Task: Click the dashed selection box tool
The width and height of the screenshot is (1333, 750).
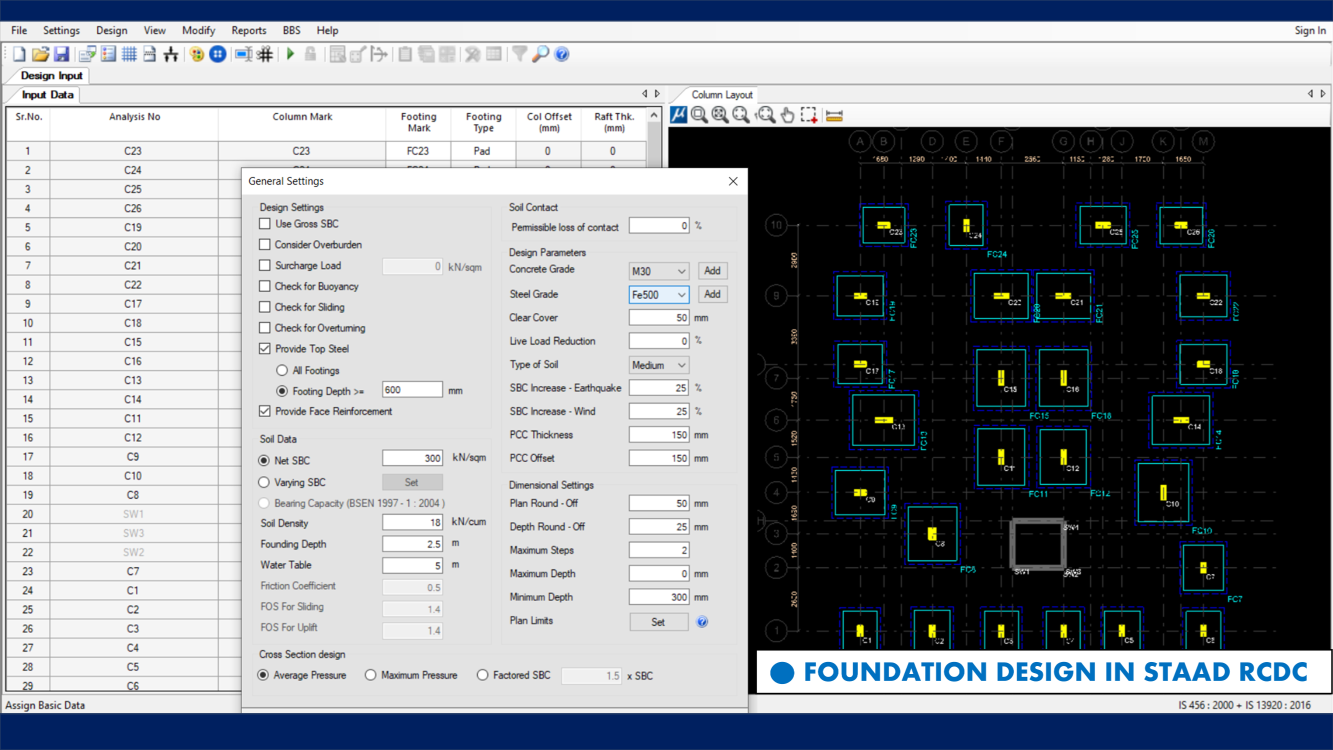Action: pos(809,115)
